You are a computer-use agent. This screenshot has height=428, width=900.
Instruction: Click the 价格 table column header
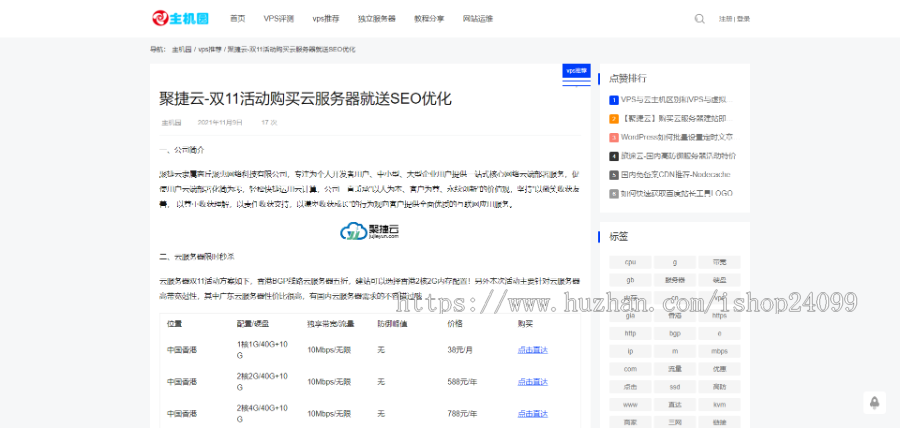point(455,324)
